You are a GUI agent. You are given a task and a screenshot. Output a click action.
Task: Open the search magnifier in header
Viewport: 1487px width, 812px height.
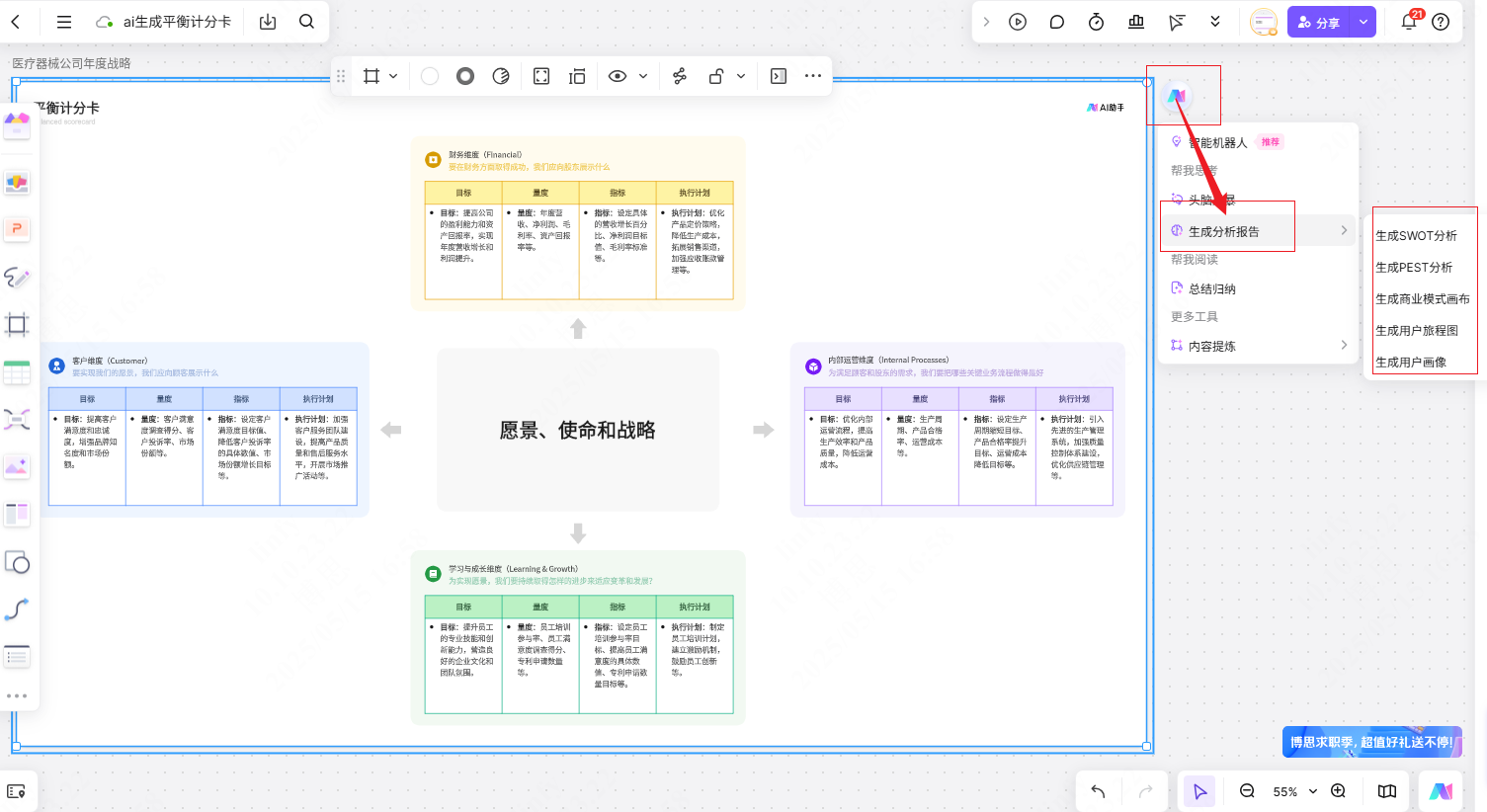307,21
